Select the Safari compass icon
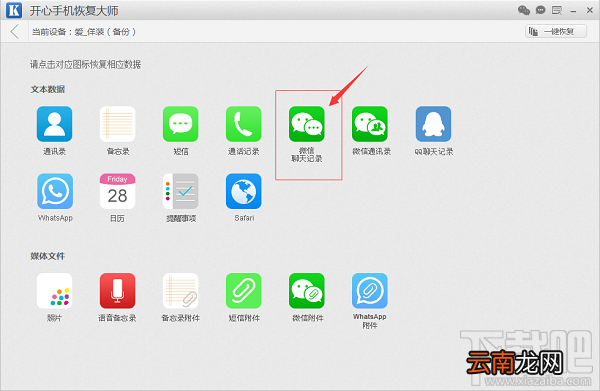This screenshot has width=600, height=391. [x=244, y=191]
